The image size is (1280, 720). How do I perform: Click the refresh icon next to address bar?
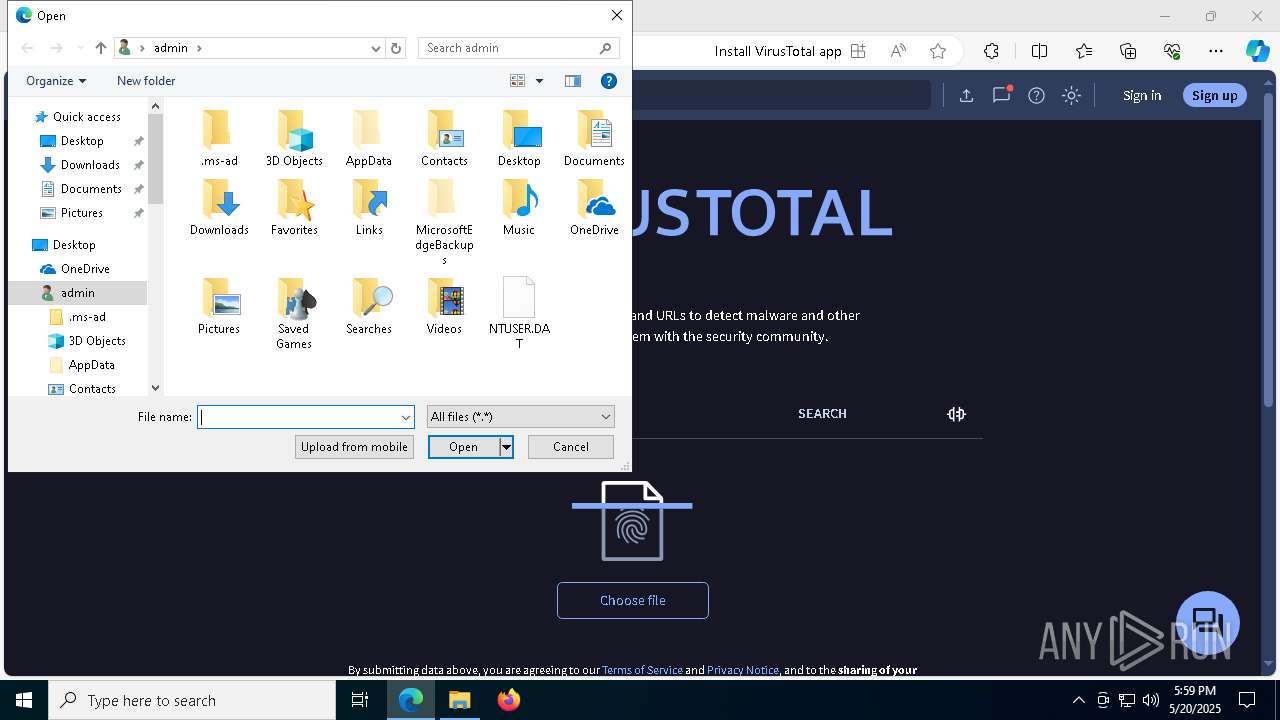(x=396, y=48)
